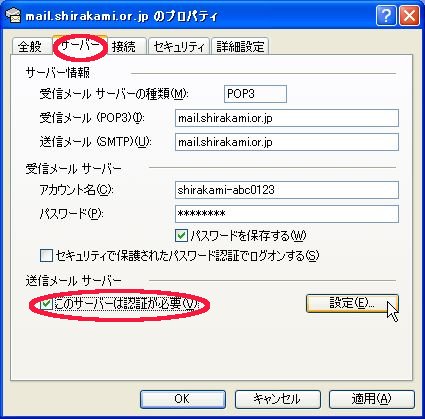The height and width of the screenshot is (419, 425).
Task: Enable セキュリティで保護されたパスワード認証 checkbox
Action: (x=46, y=256)
